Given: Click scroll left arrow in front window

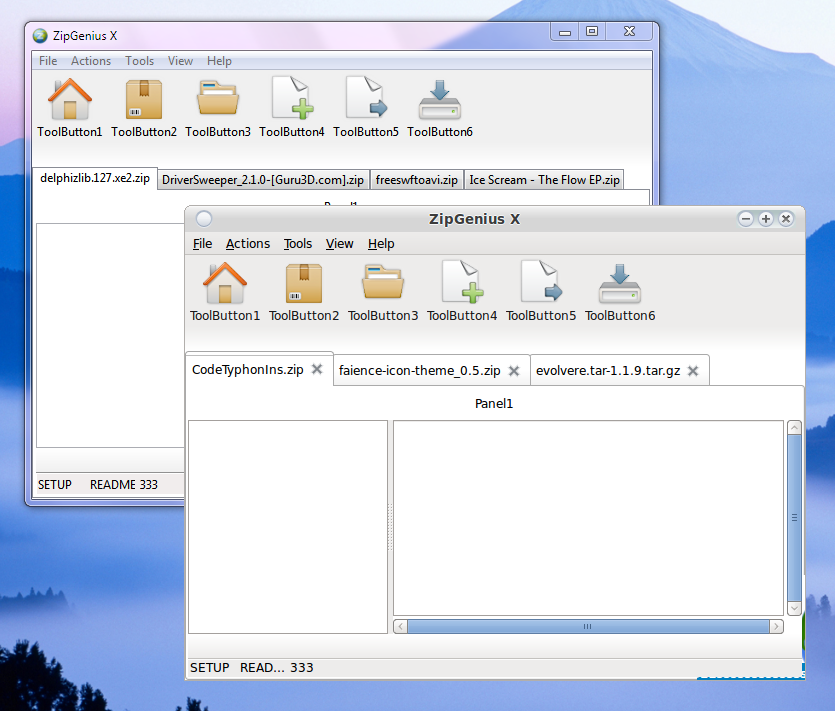Looking at the screenshot, I should click(x=400, y=626).
